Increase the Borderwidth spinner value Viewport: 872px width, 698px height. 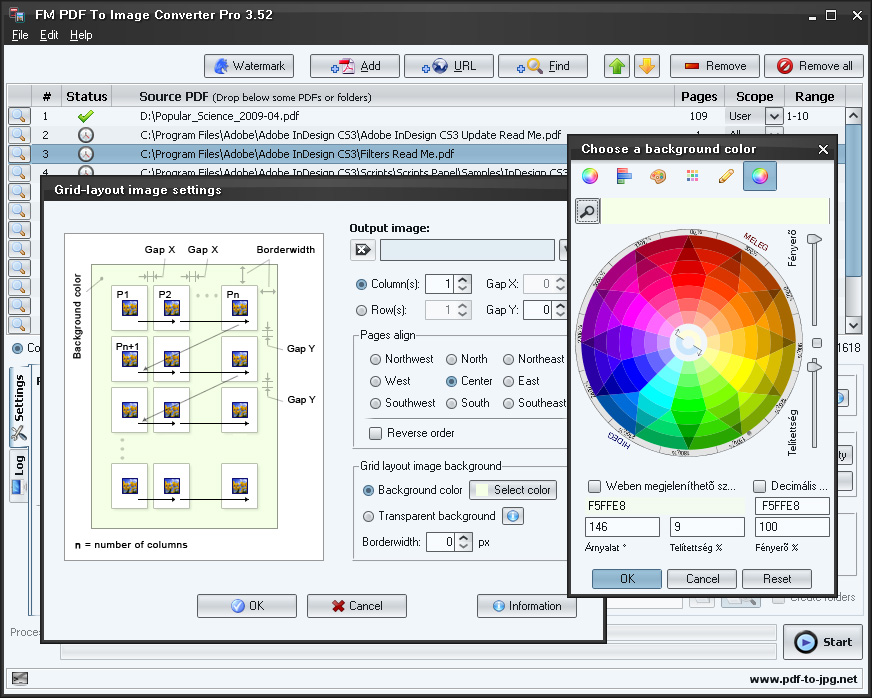click(x=464, y=537)
